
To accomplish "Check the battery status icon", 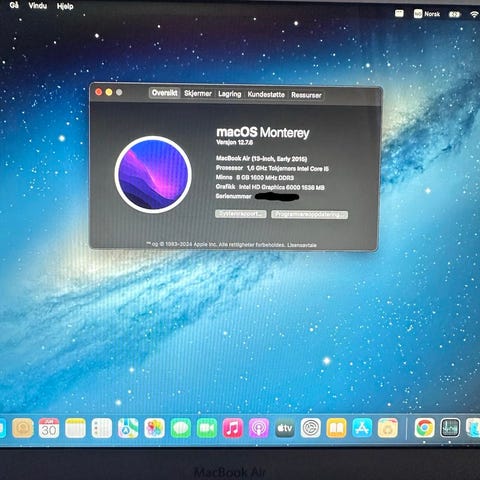I will pyautogui.click(x=455, y=14).
